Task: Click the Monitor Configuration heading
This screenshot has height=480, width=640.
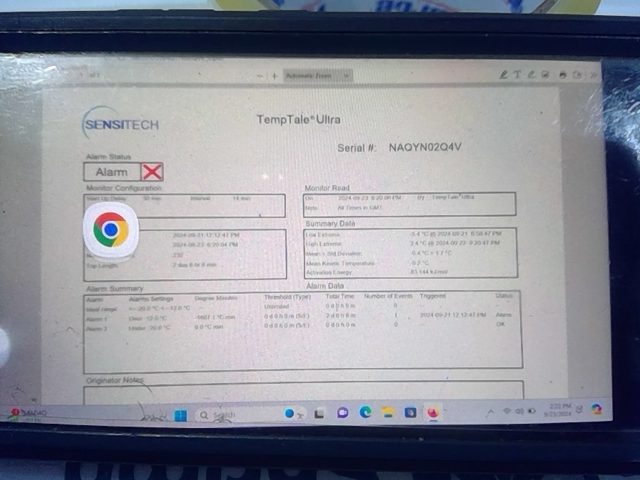Action: [x=124, y=188]
